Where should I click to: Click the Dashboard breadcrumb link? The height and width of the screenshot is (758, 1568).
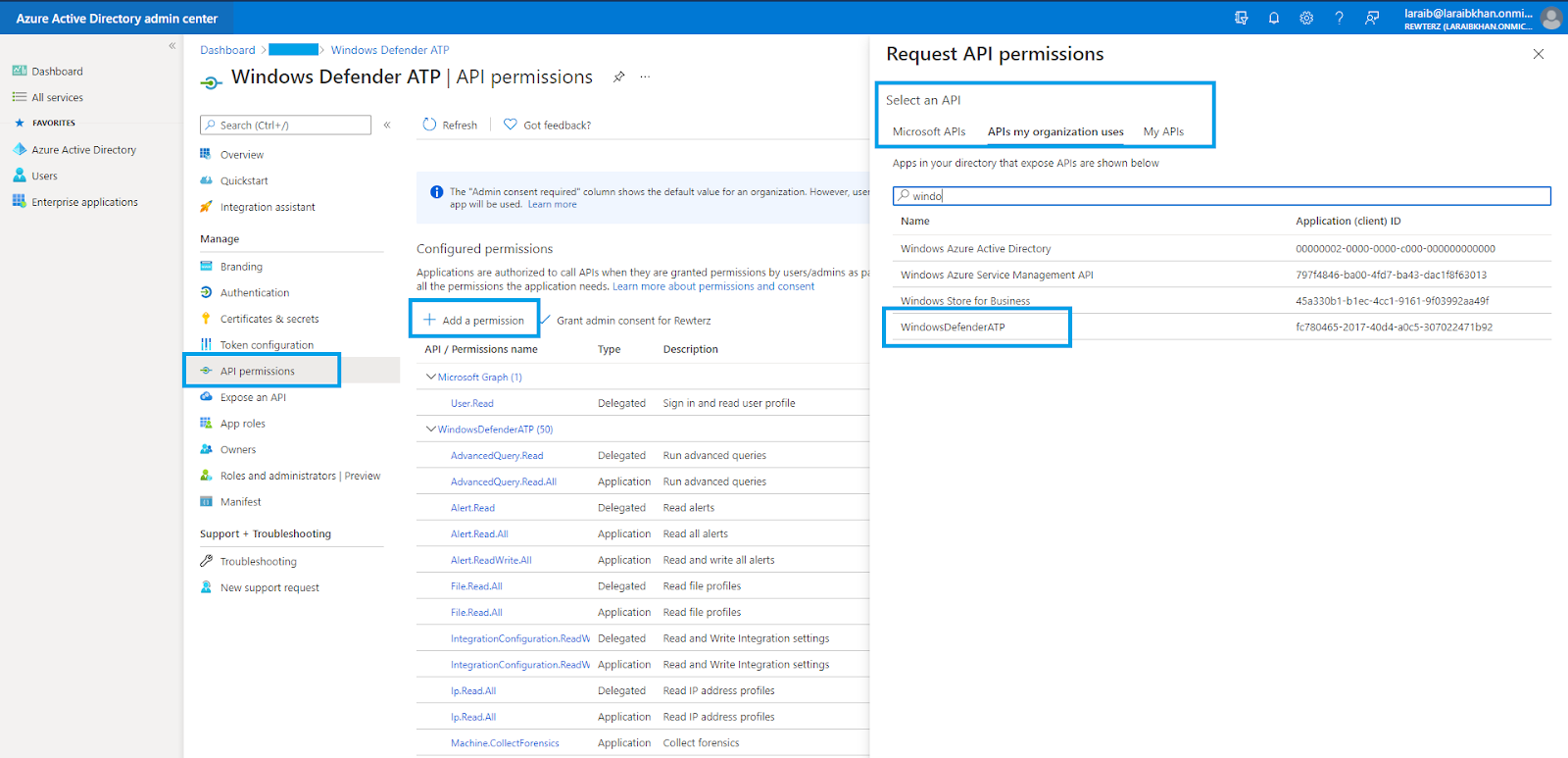227,50
